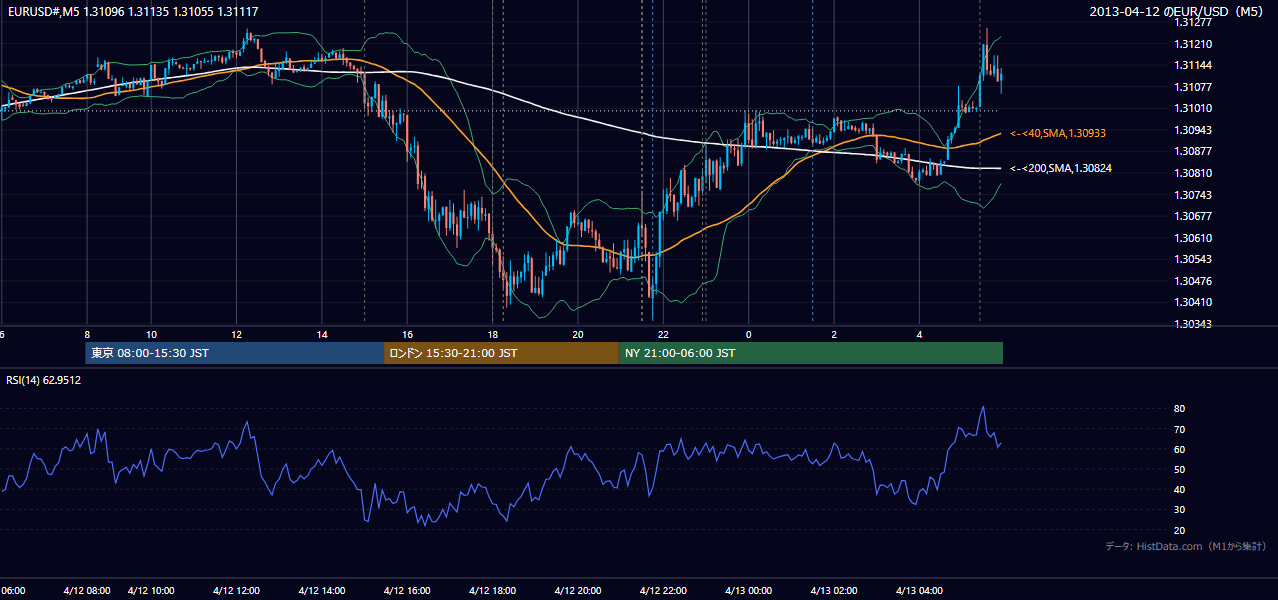
Task: Click the 1.31277 price axis label
Action: 1194,22
